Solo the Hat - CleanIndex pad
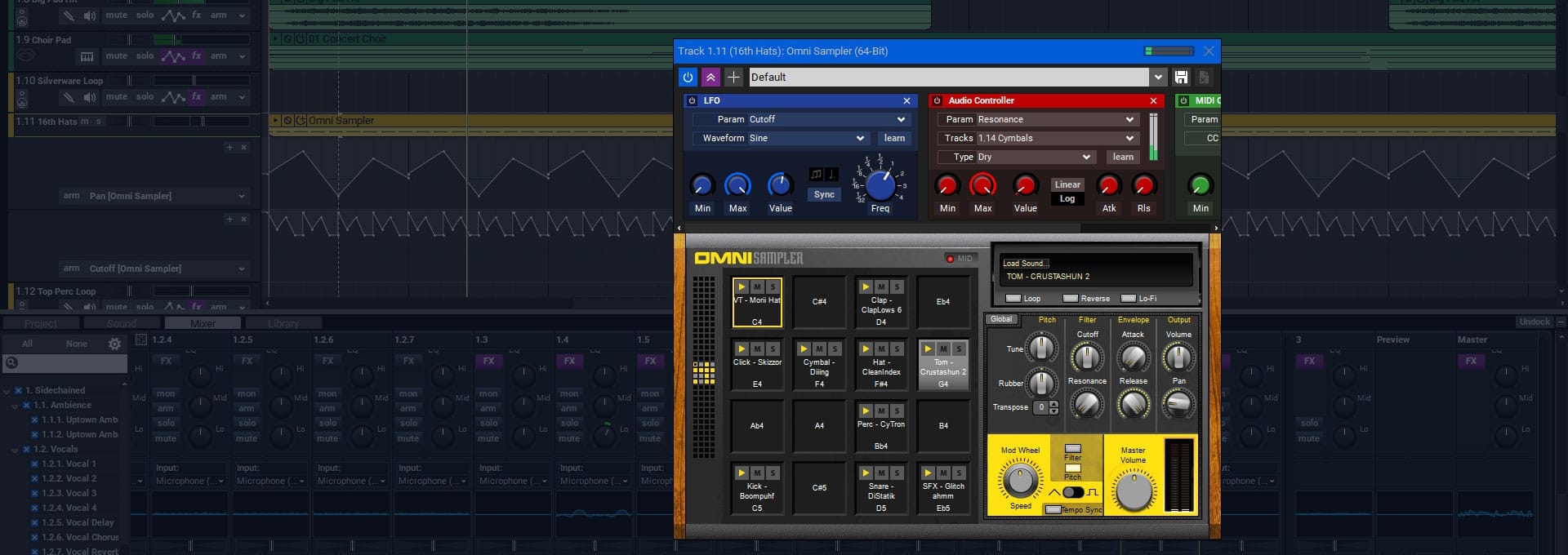1568x555 pixels. click(897, 349)
